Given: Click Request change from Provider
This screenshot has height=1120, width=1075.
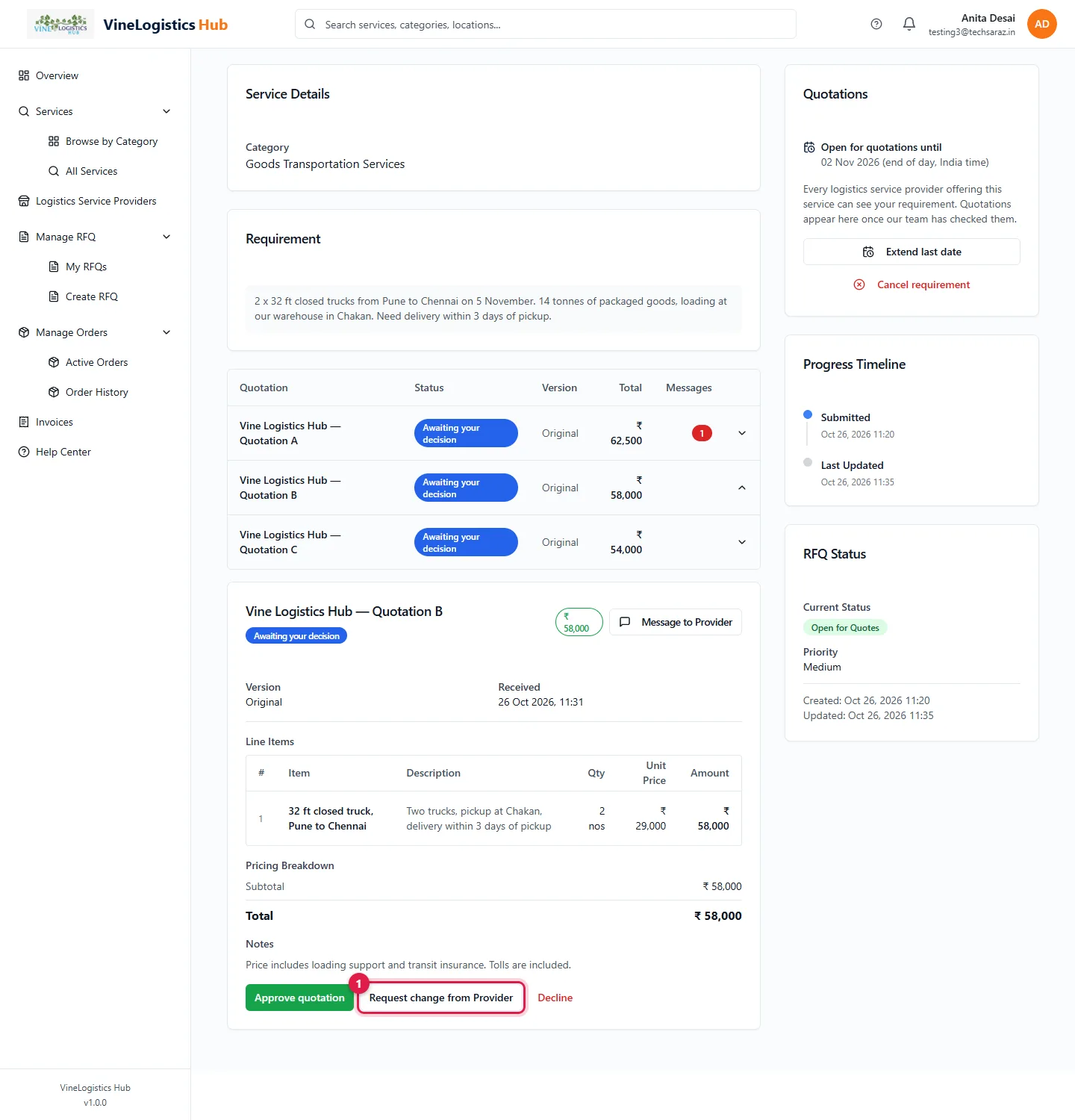Looking at the screenshot, I should tap(441, 998).
